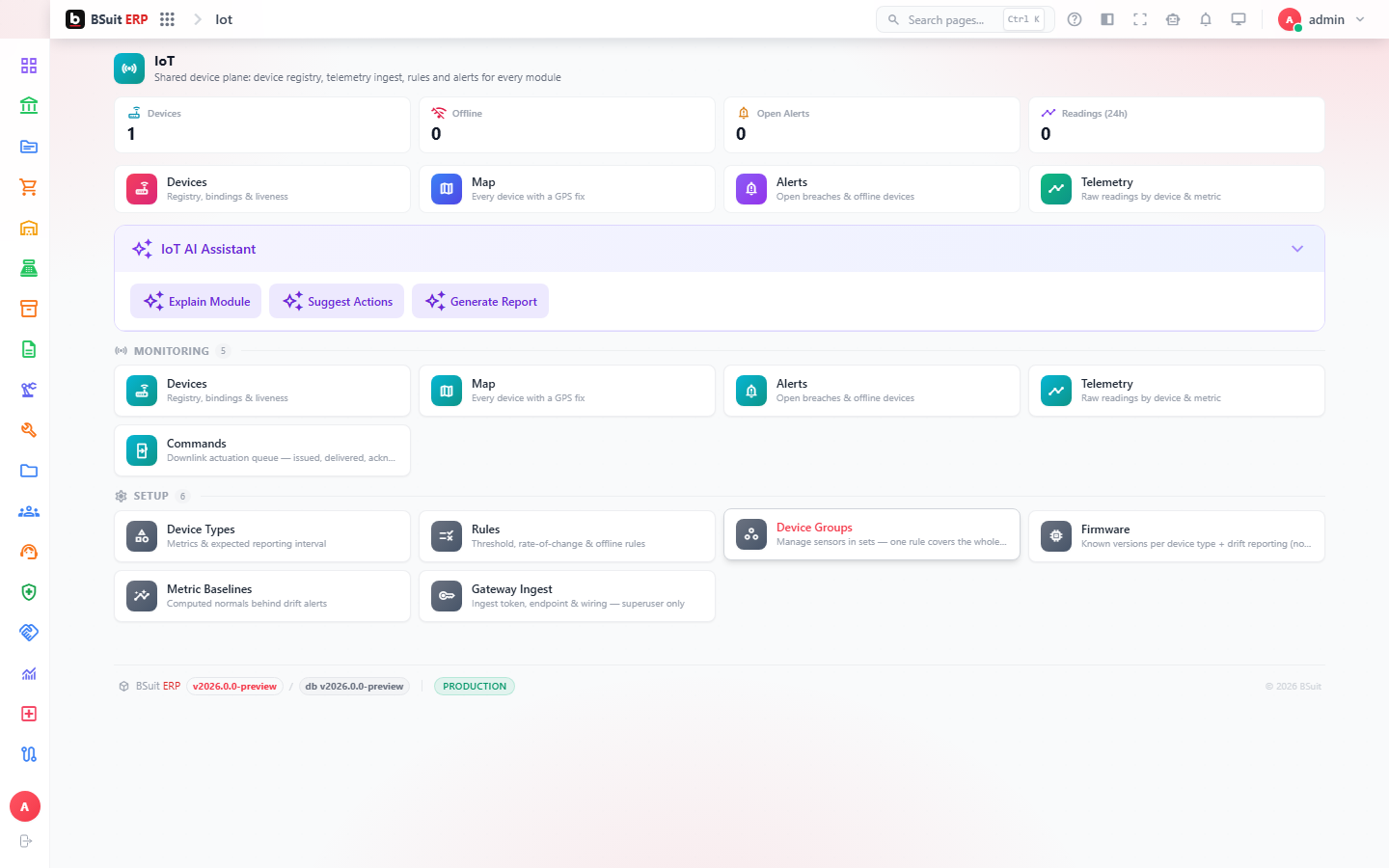The width and height of the screenshot is (1389, 868).
Task: Open the medical plus sidebar icon
Action: click(x=29, y=714)
